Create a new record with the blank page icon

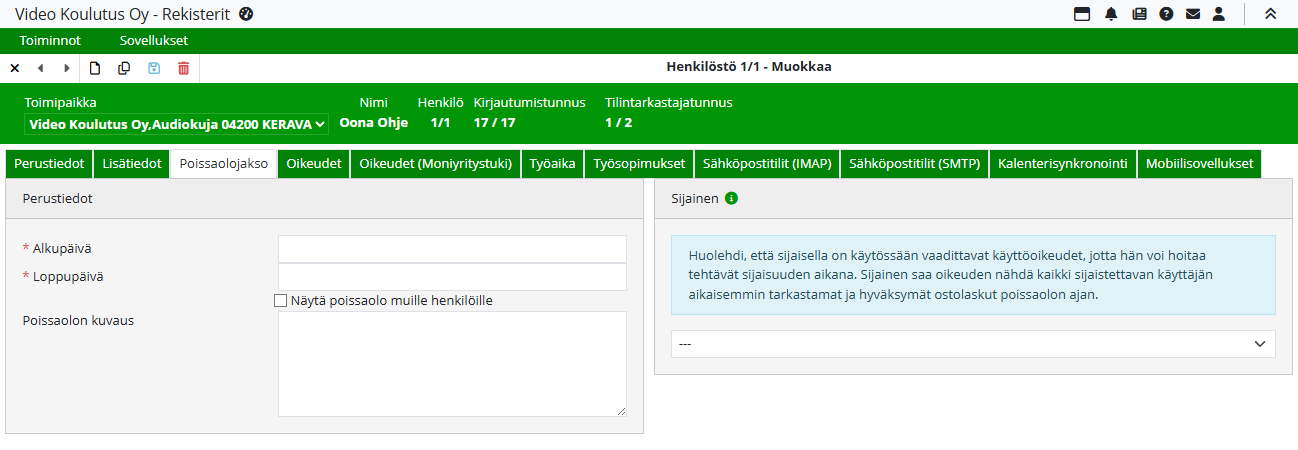[x=95, y=68]
